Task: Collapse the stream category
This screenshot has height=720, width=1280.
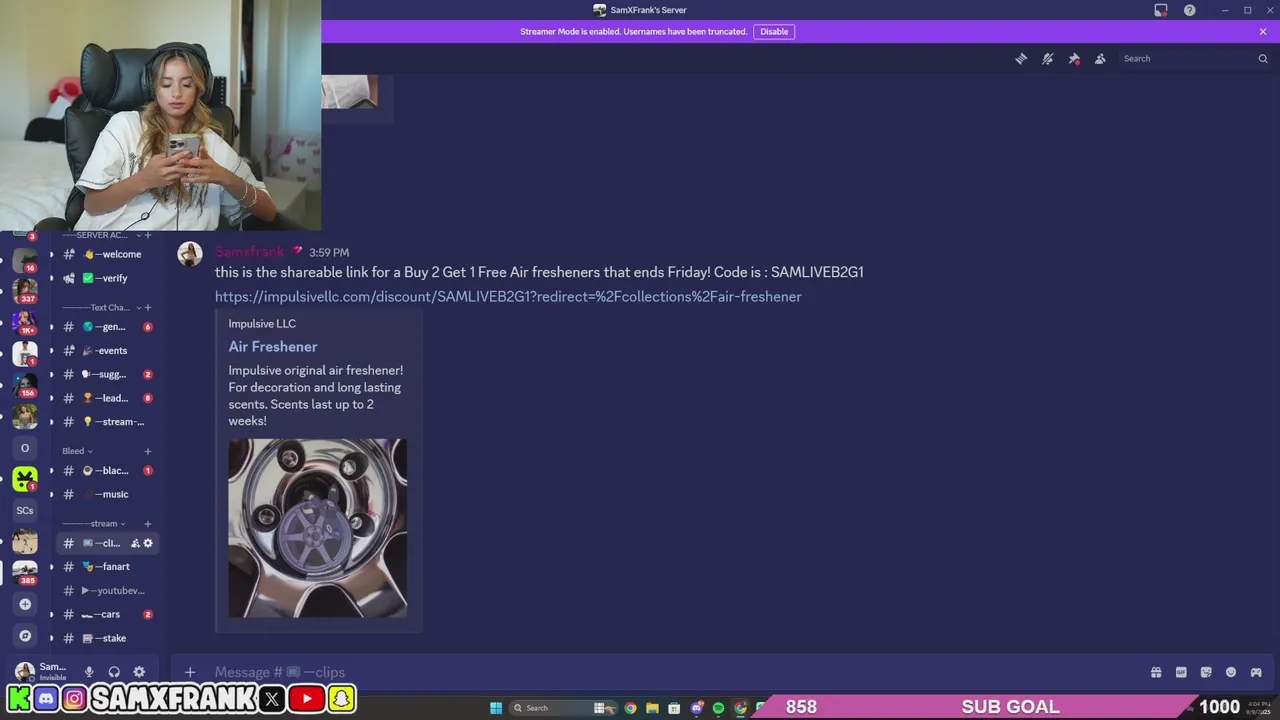Action: 94,524
